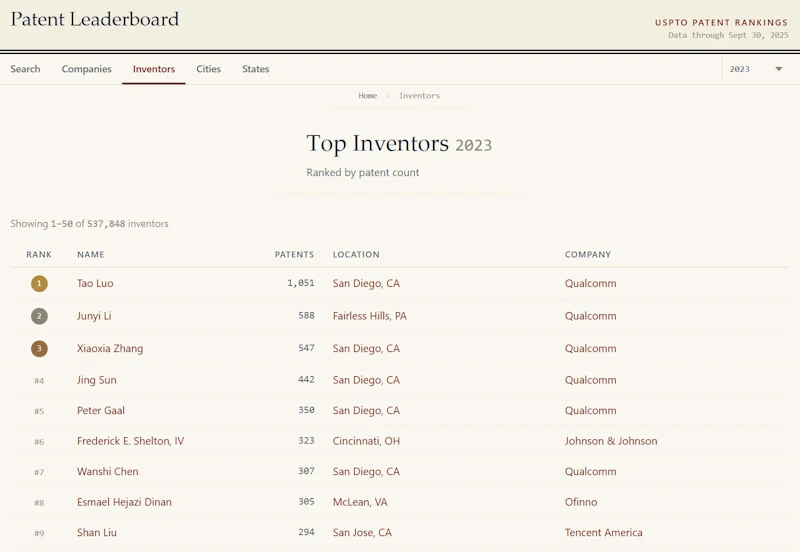Click the bronze rank 3 medal badge
This screenshot has height=552, width=800.
tap(39, 349)
